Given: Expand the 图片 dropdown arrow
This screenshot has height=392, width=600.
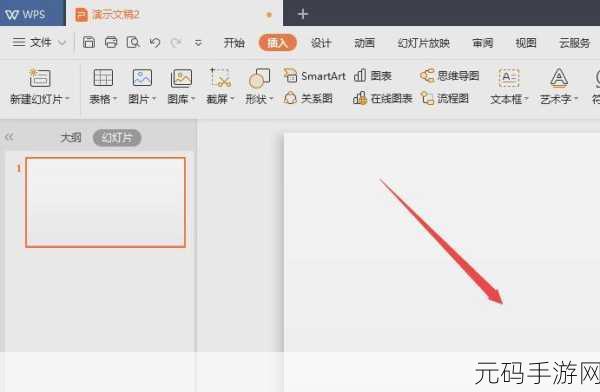Looking at the screenshot, I should 154,99.
